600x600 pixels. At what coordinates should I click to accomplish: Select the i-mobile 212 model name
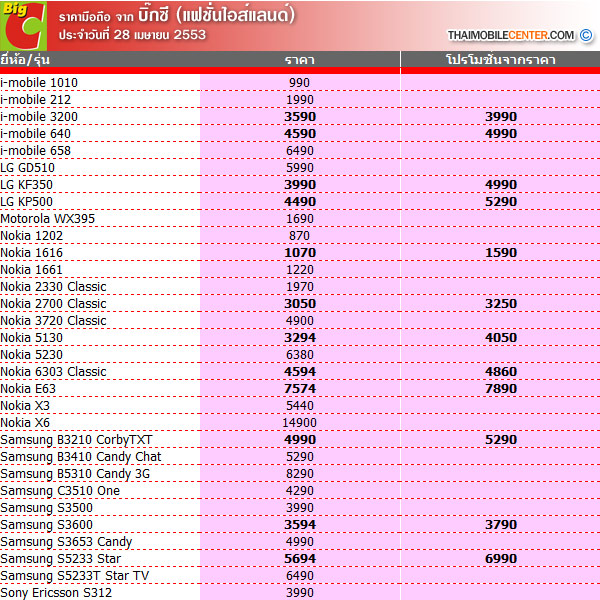point(36,99)
